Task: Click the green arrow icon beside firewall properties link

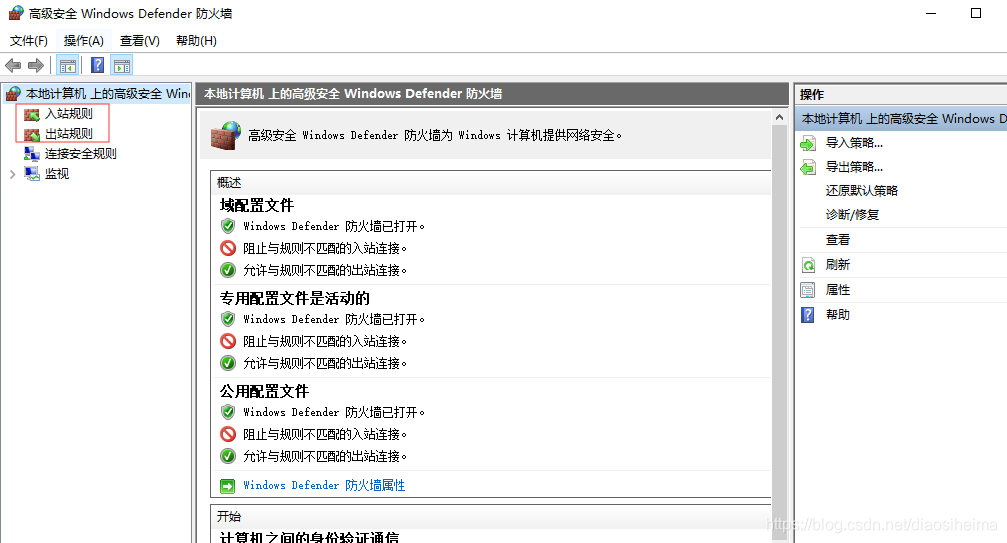Action: click(x=227, y=486)
